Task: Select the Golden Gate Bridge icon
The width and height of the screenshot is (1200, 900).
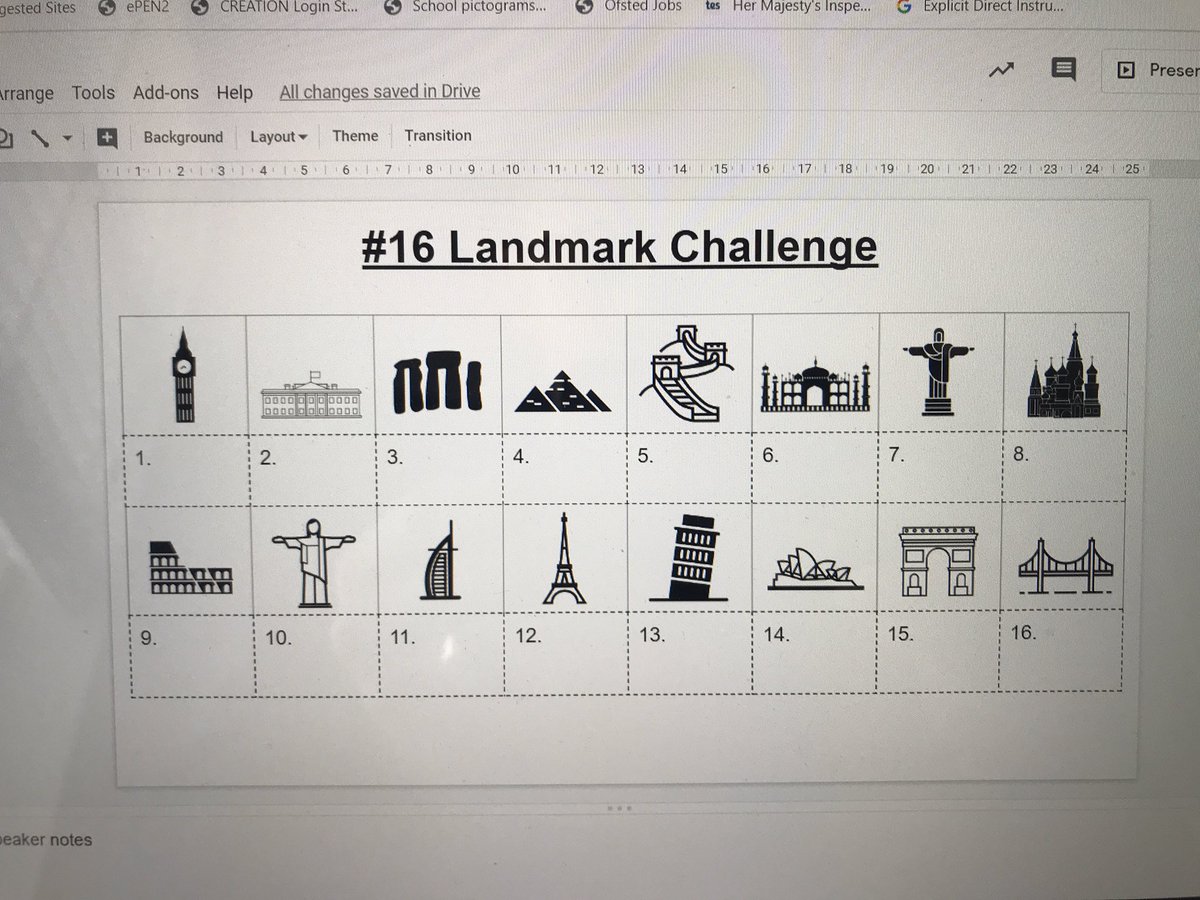Action: pyautogui.click(x=1065, y=567)
